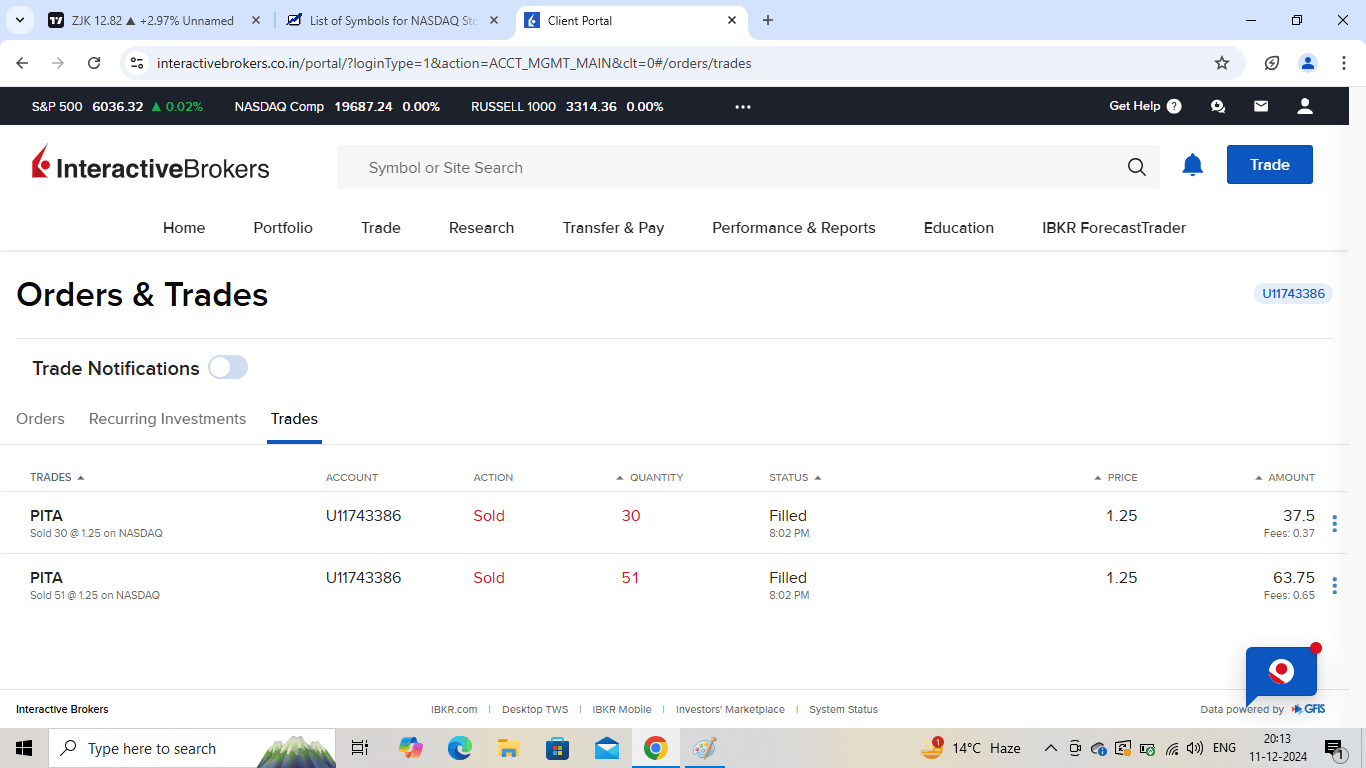Sort by the AMOUNT column header
Image resolution: width=1366 pixels, height=768 pixels.
(1285, 477)
